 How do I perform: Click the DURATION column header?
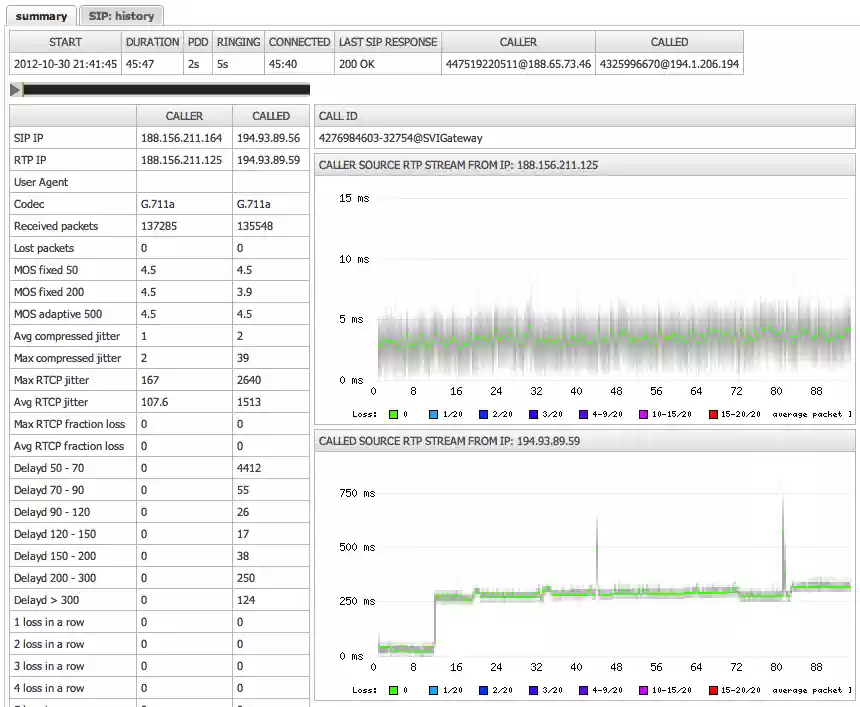153,42
